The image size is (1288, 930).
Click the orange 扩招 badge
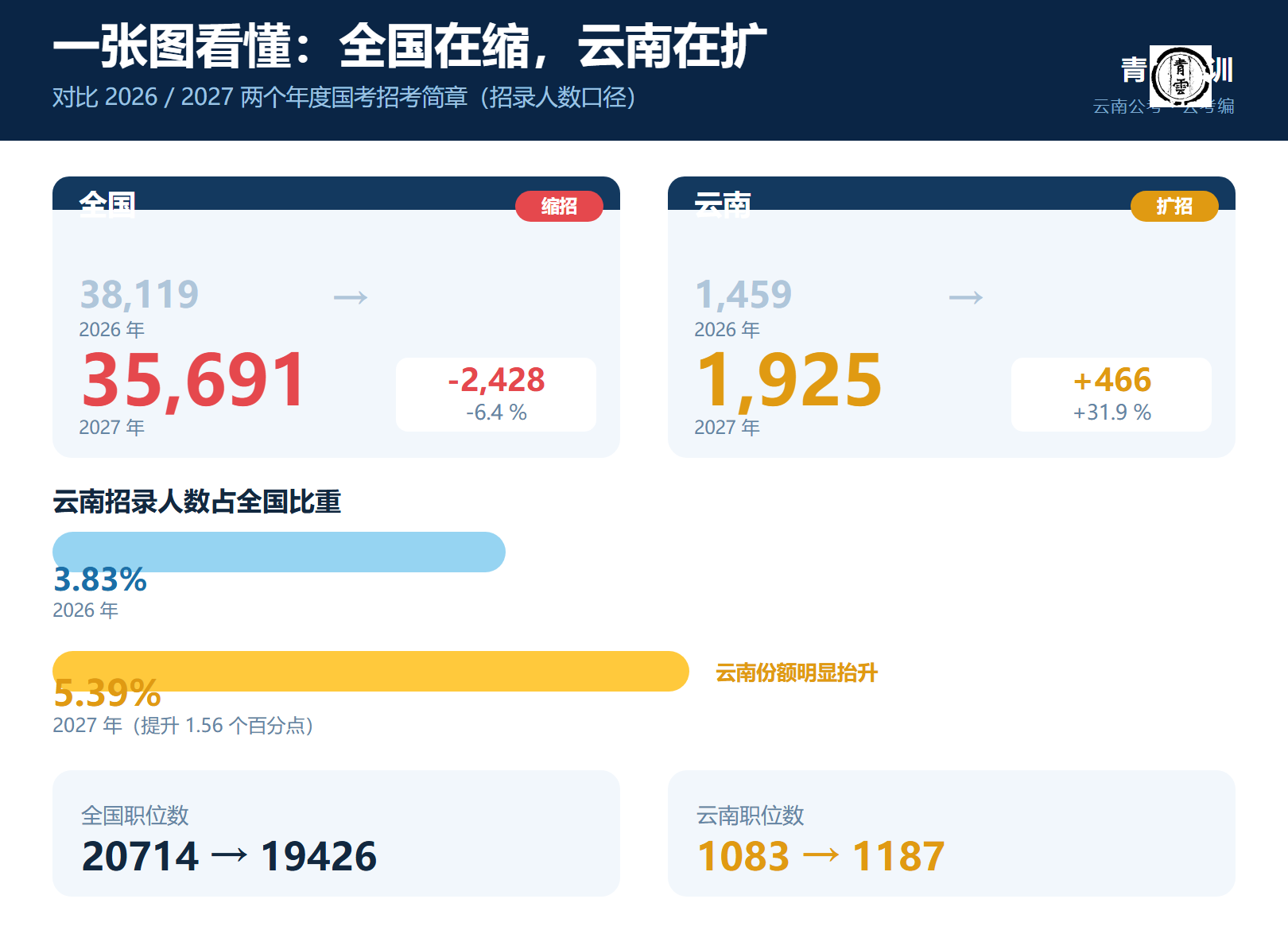(1174, 206)
